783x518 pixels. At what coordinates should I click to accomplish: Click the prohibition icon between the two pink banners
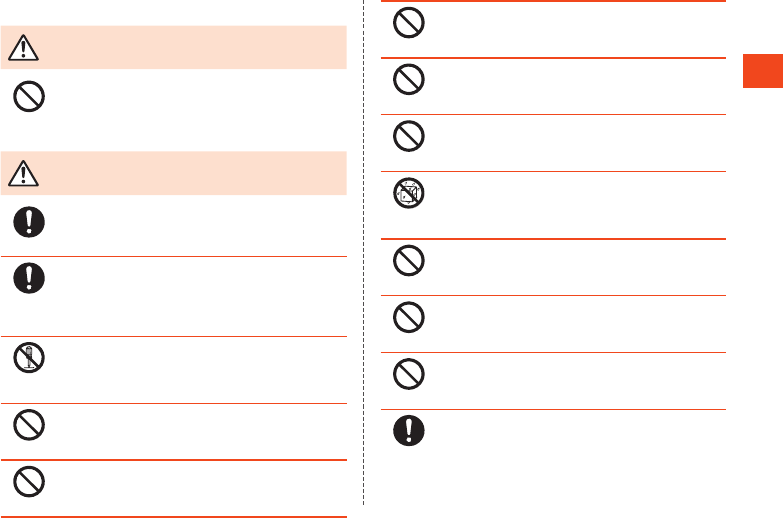coord(29,96)
